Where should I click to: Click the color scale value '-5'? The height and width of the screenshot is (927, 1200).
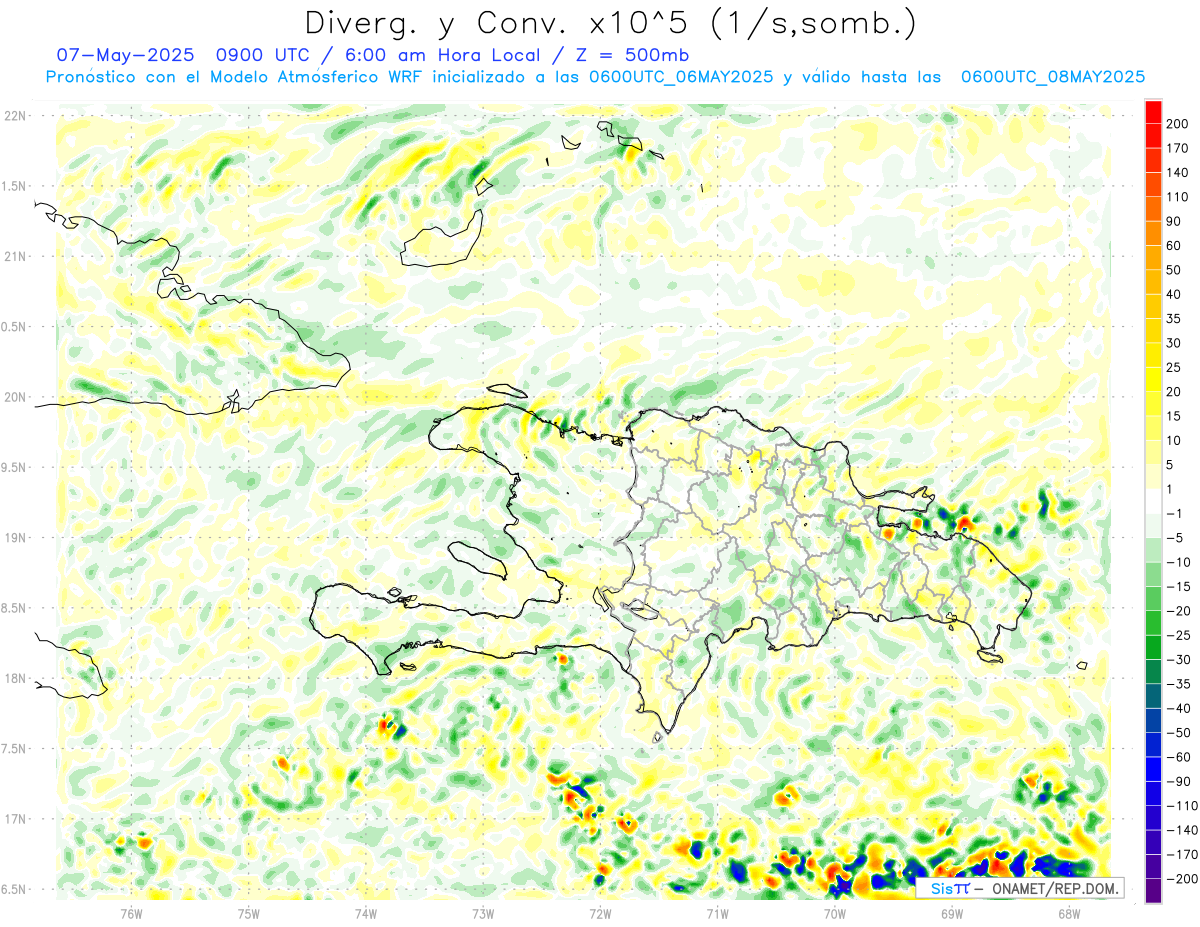[1177, 537]
